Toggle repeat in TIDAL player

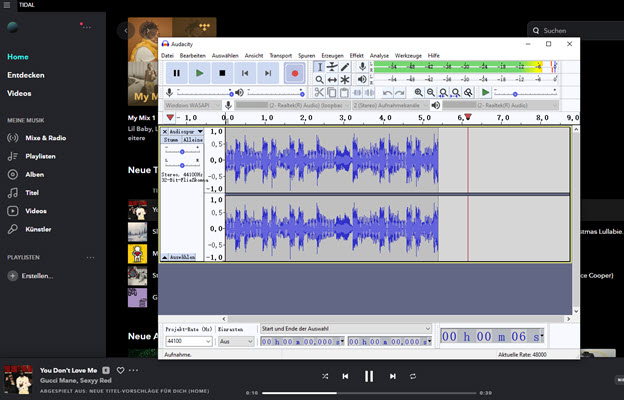click(x=413, y=376)
